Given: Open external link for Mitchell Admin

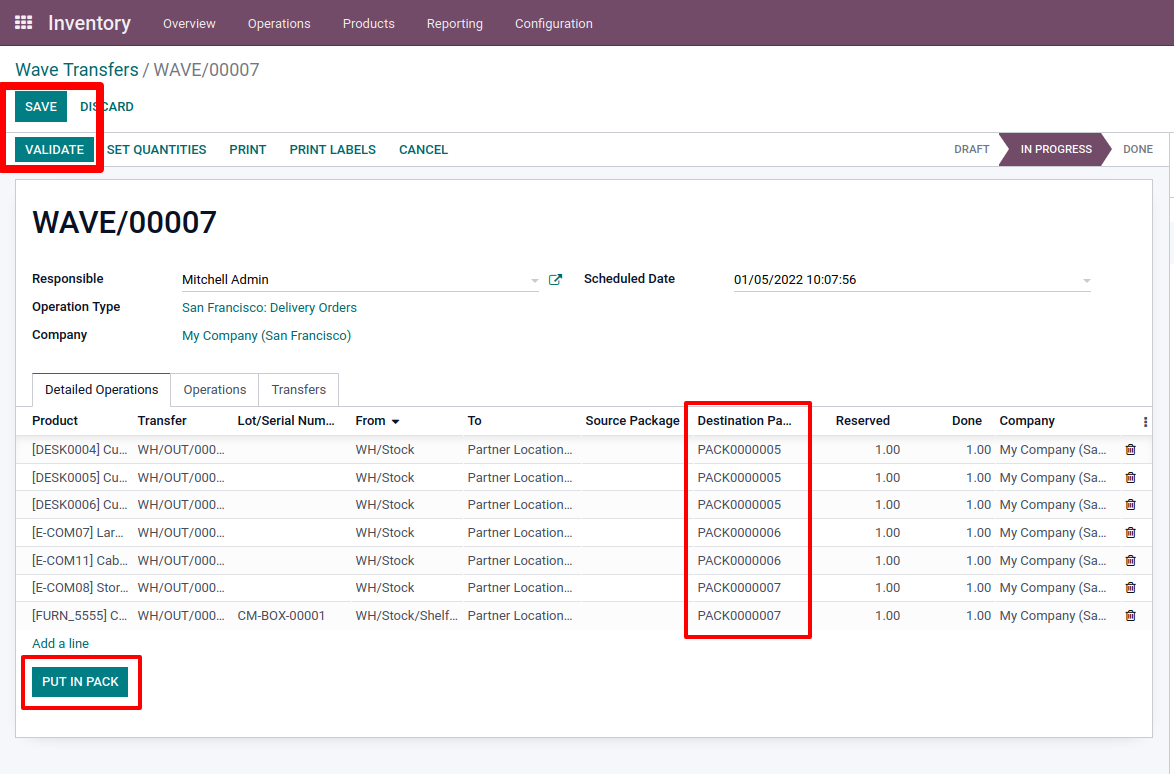Looking at the screenshot, I should tap(555, 279).
